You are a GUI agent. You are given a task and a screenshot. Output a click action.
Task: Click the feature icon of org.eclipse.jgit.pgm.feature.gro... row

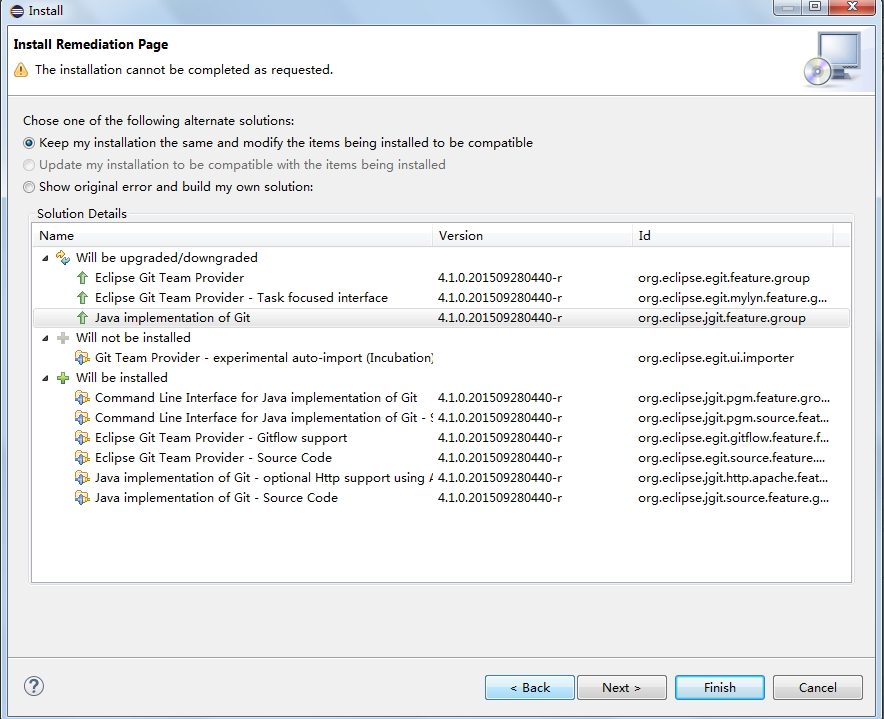[82, 398]
